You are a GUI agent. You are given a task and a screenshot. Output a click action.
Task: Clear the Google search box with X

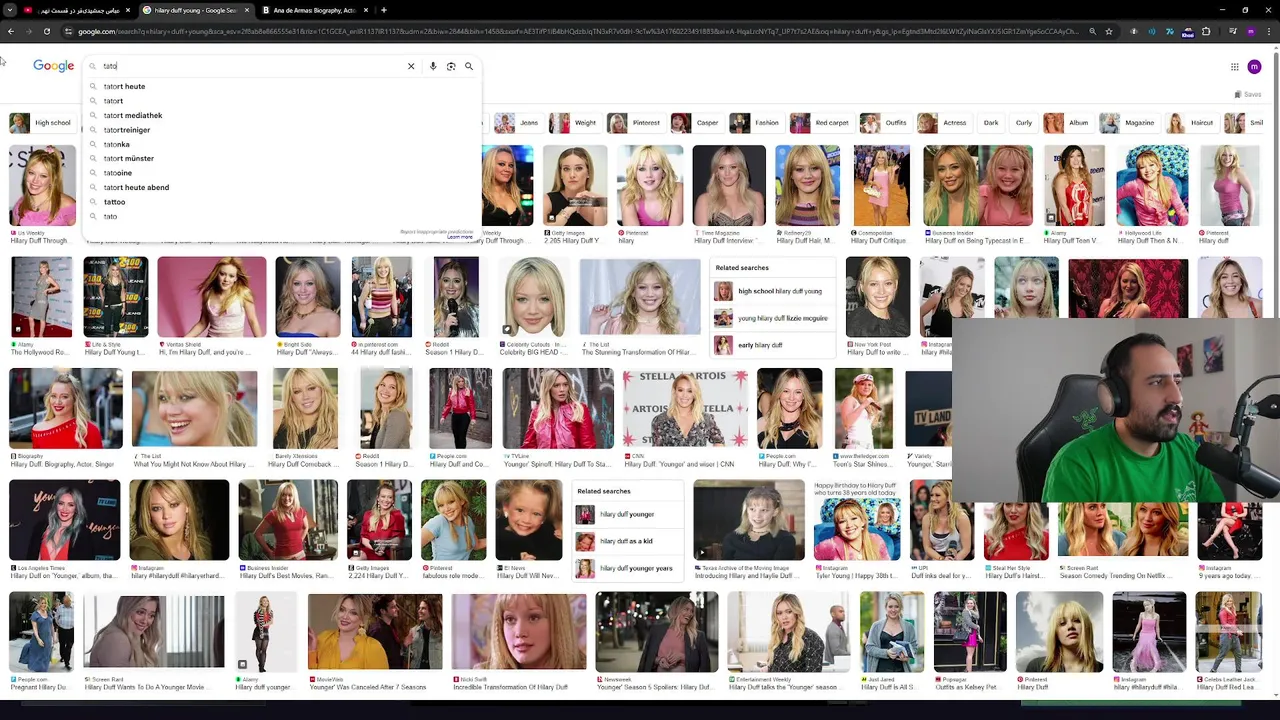click(x=411, y=66)
